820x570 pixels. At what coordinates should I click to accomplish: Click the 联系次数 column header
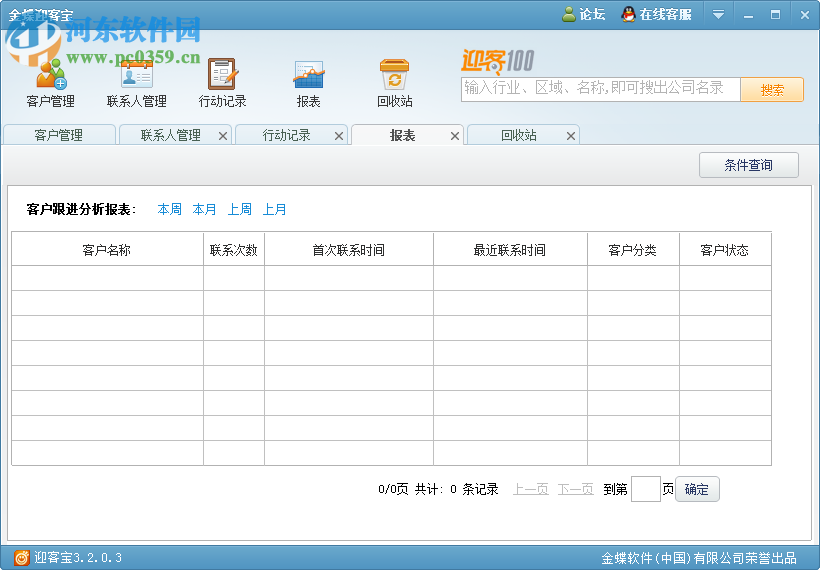(x=234, y=250)
